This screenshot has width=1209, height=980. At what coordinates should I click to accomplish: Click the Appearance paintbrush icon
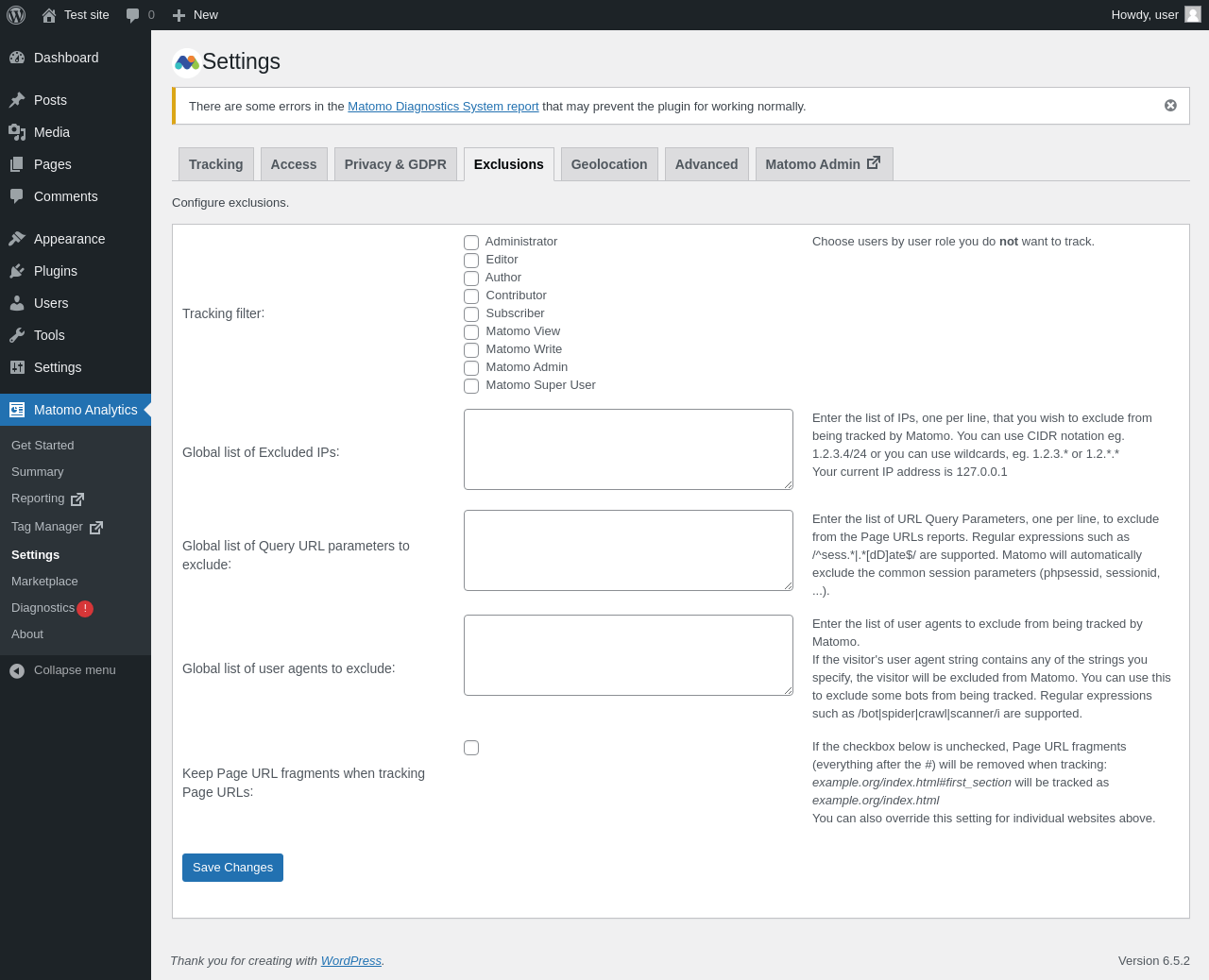pyautogui.click(x=17, y=239)
